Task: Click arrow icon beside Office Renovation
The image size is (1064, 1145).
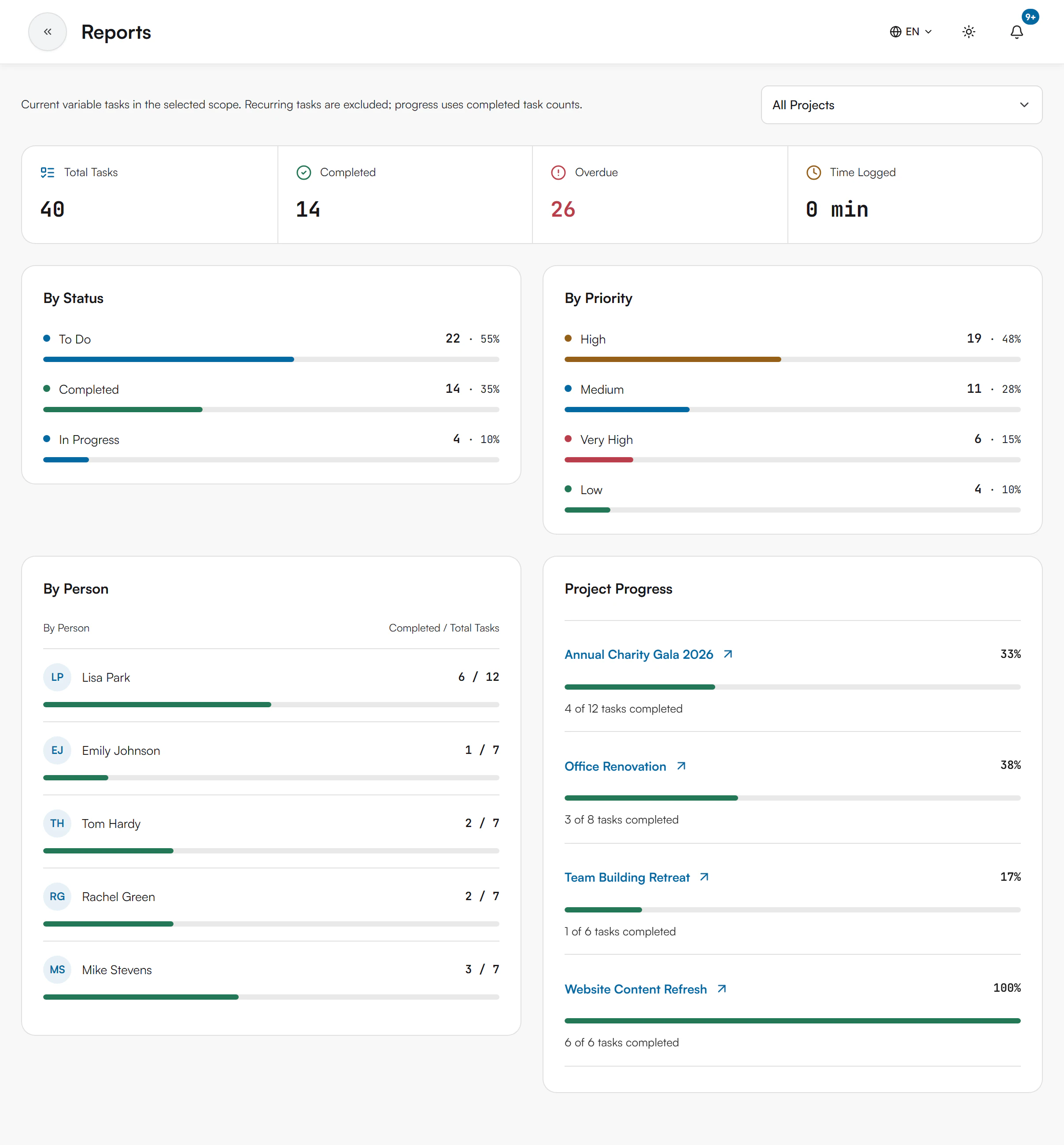Action: pyautogui.click(x=681, y=766)
